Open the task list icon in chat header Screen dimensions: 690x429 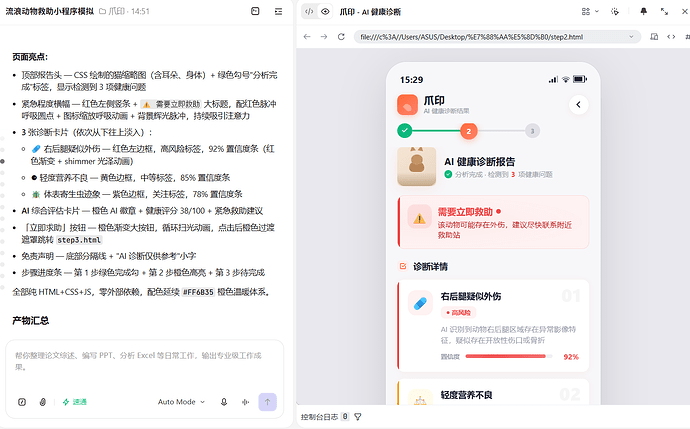pyautogui.click(x=278, y=11)
